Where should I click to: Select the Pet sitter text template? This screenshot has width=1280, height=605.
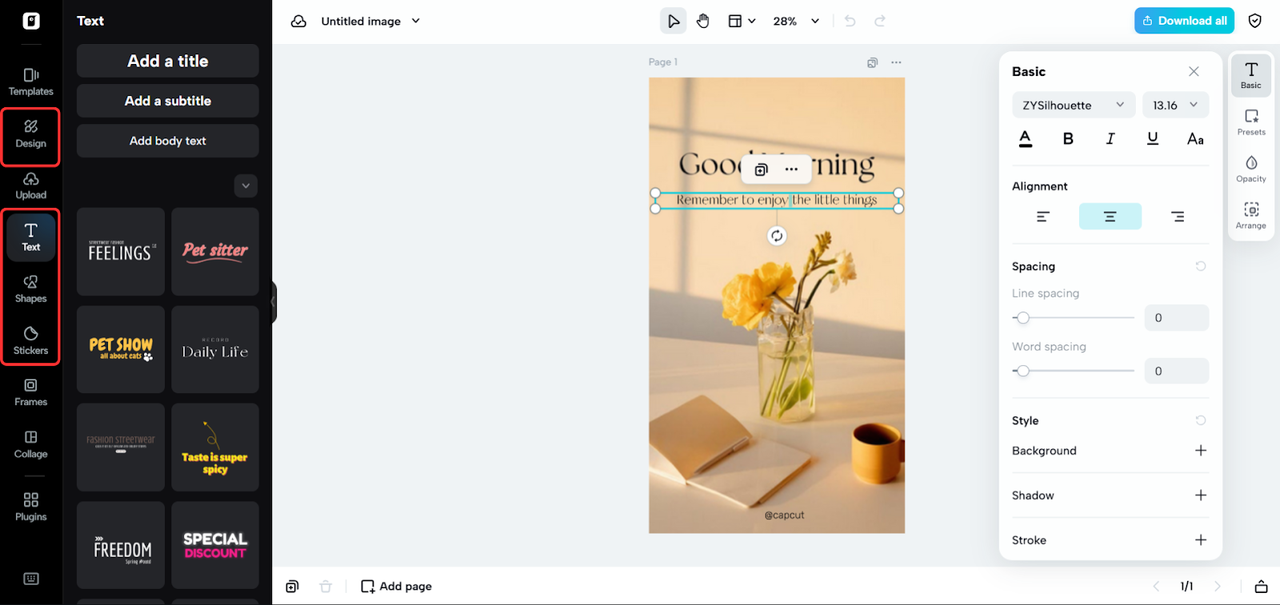[x=214, y=251]
